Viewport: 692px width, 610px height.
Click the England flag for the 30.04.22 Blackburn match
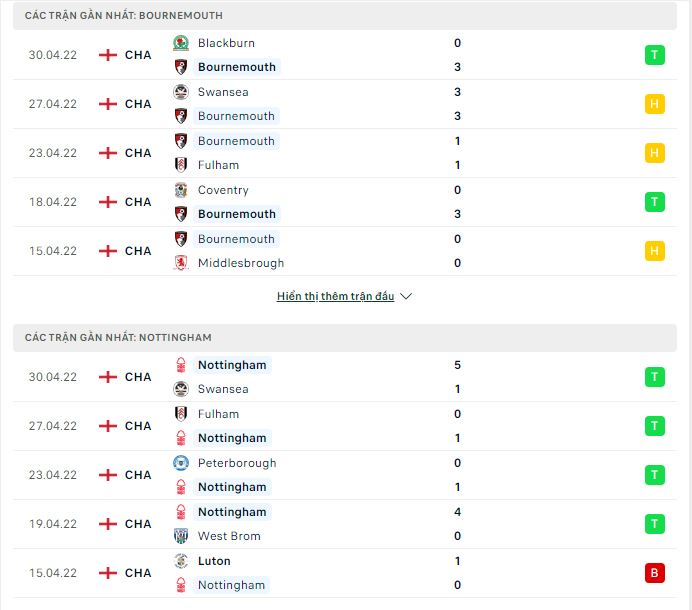108,55
